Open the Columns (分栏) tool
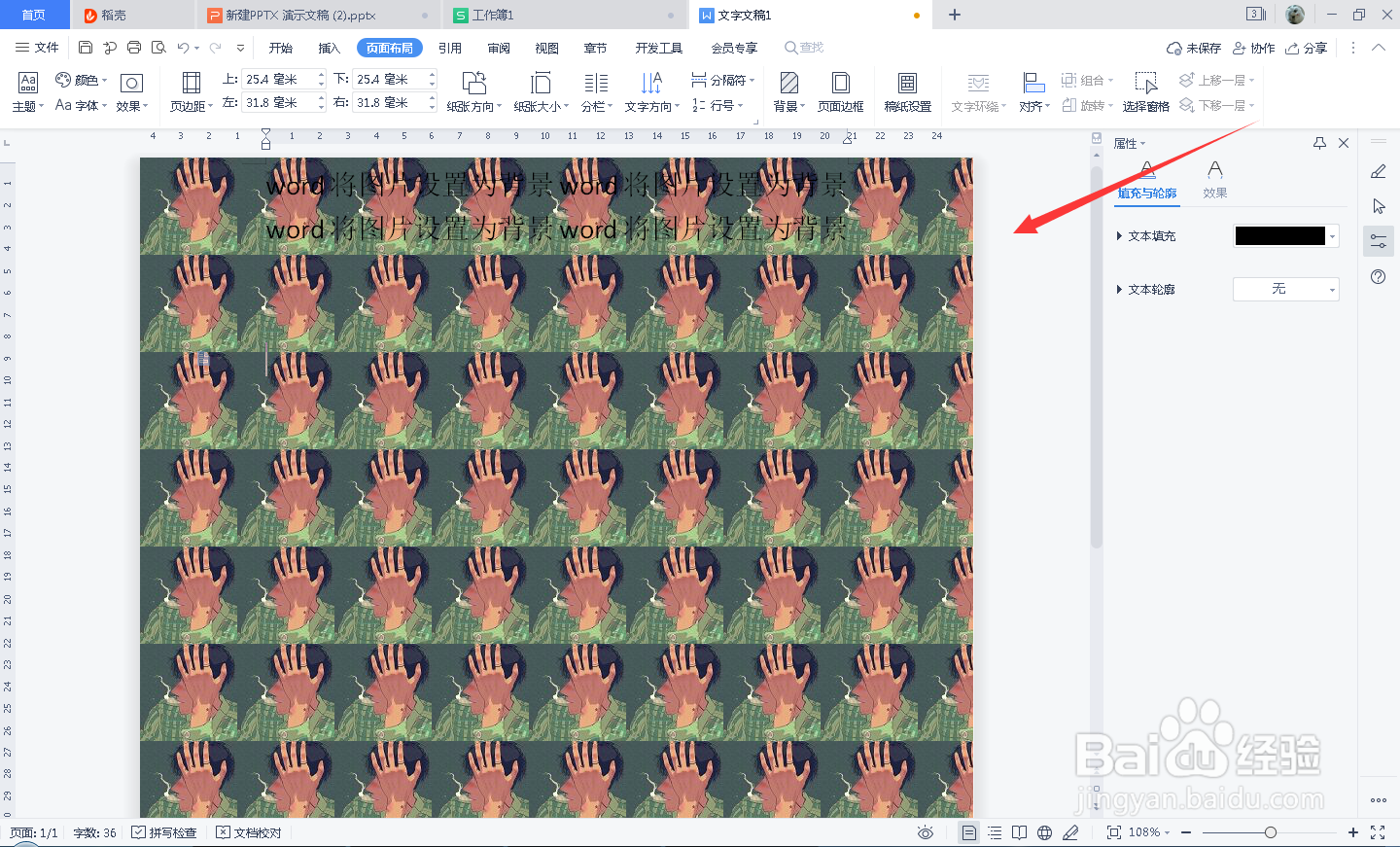The width and height of the screenshot is (1400, 847). click(596, 92)
